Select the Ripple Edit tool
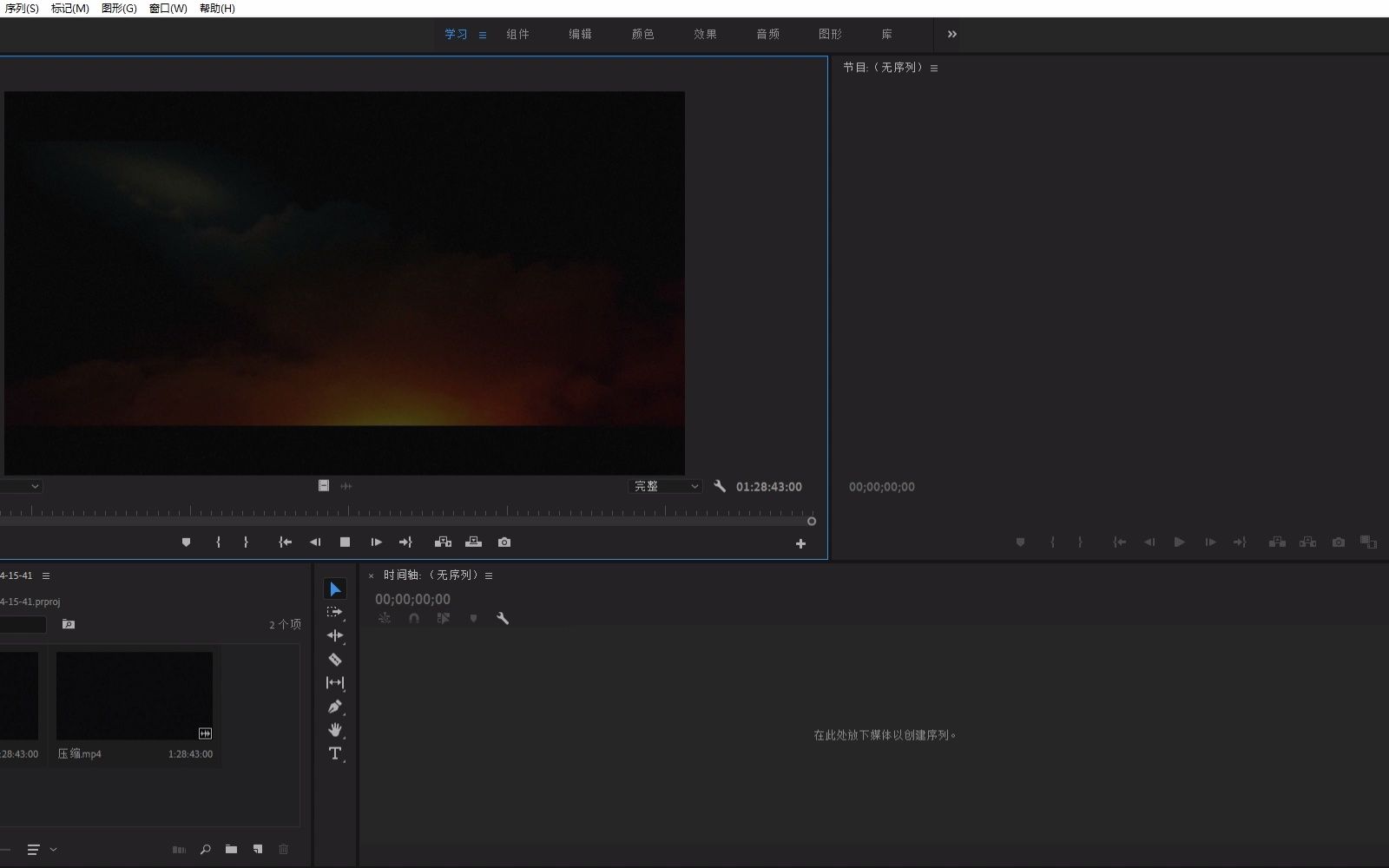 coord(335,636)
